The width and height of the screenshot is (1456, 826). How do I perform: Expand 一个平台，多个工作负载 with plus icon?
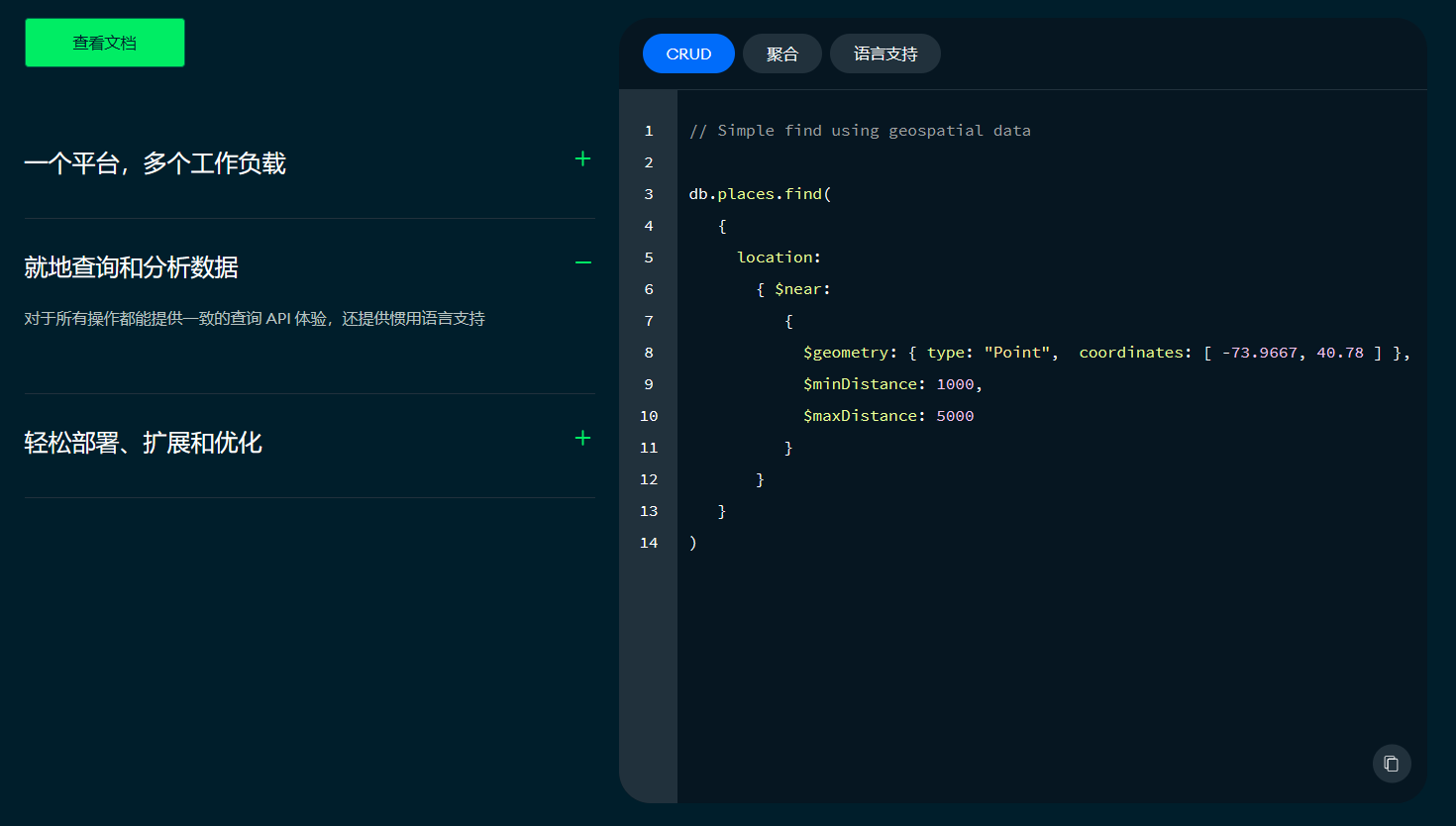click(582, 158)
